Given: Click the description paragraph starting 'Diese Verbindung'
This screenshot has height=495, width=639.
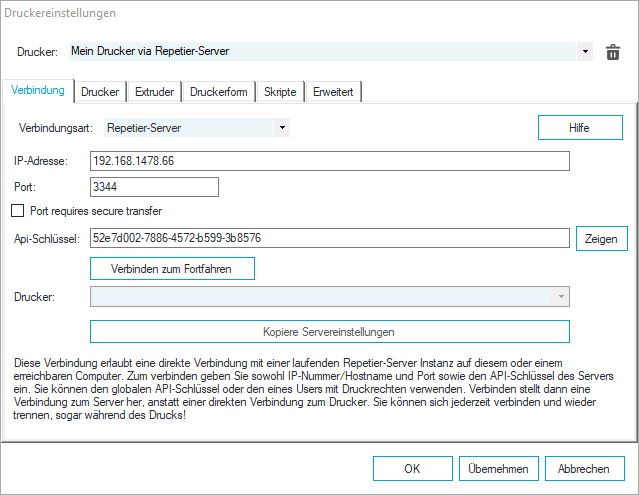Looking at the screenshot, I should click(313, 389).
